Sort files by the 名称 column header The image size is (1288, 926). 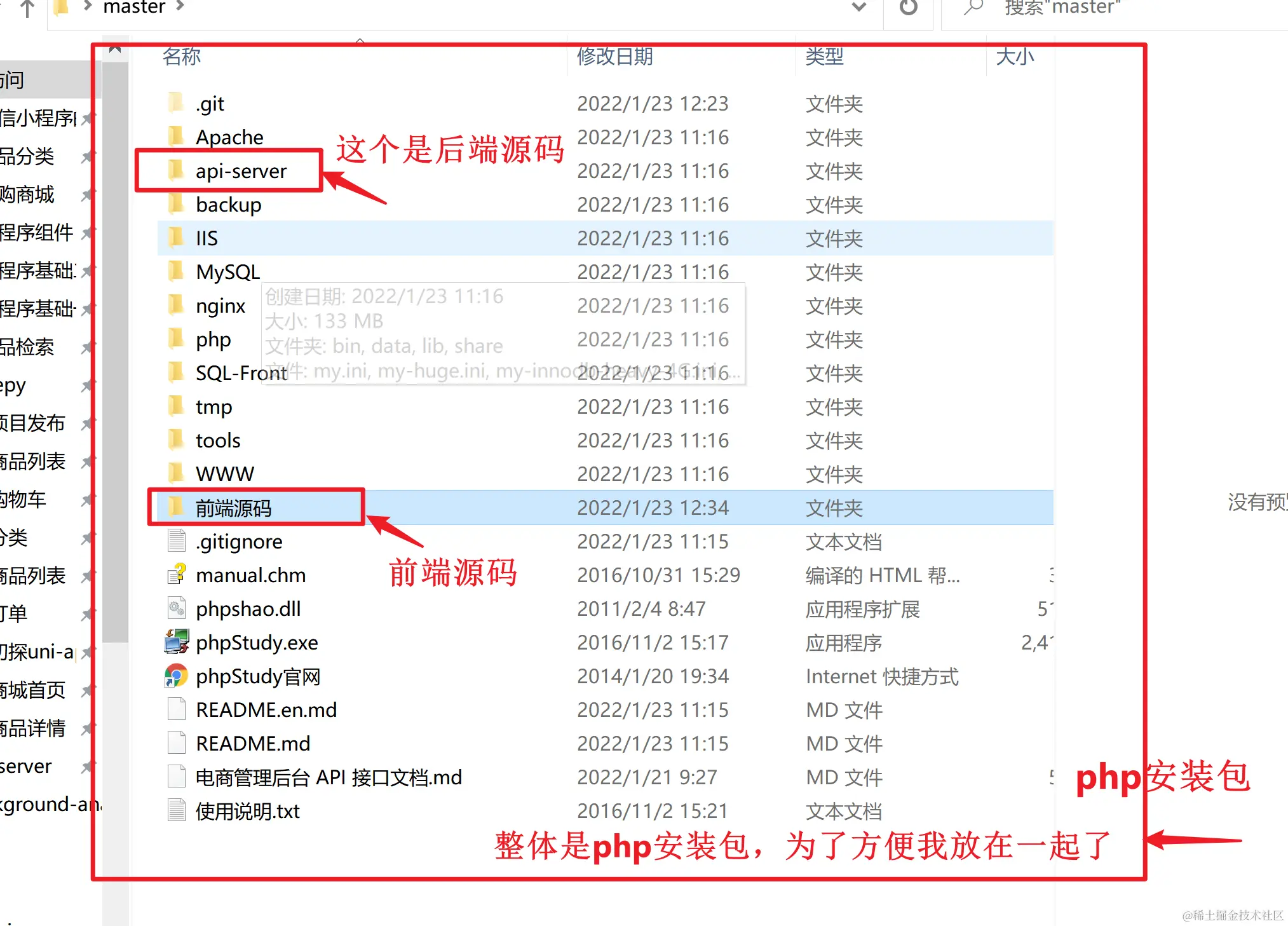182,57
